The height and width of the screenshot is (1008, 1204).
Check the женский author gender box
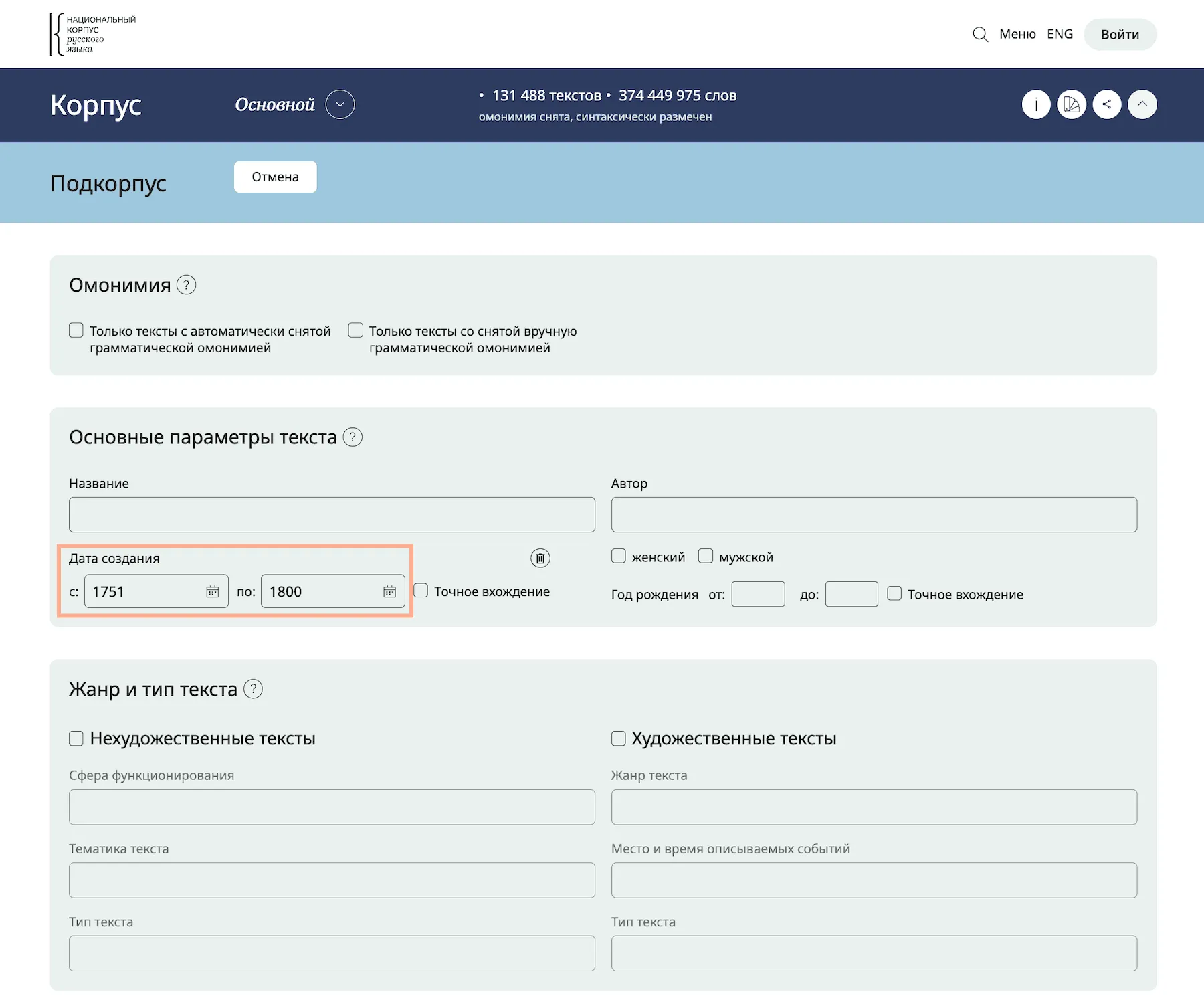tap(619, 556)
